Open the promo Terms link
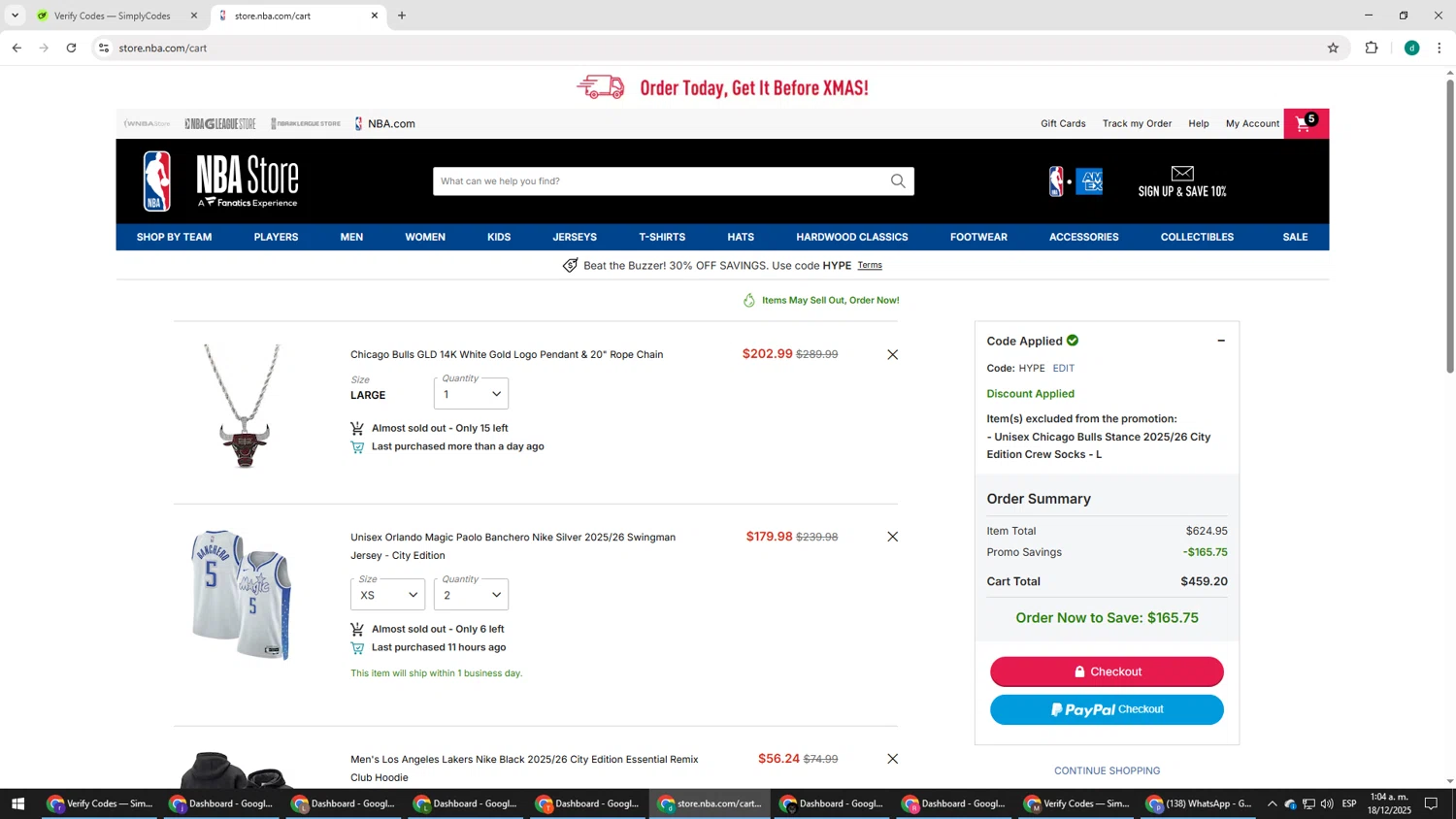Screen dimensions: 1456x819 coord(870,265)
